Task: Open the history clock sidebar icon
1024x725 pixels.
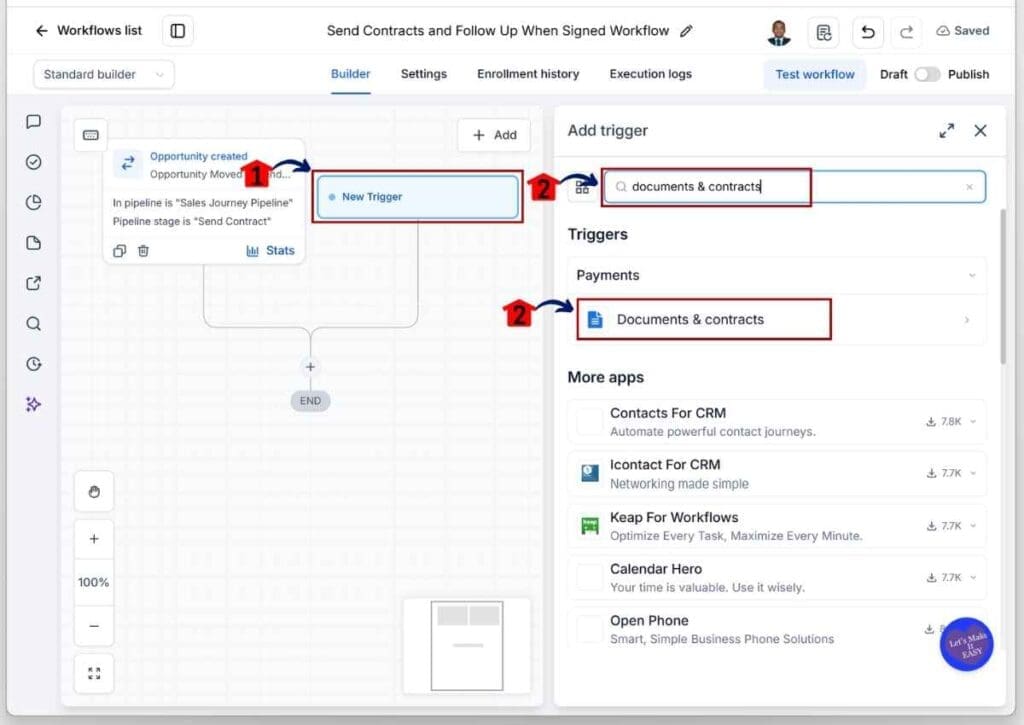Action: pyautogui.click(x=33, y=364)
